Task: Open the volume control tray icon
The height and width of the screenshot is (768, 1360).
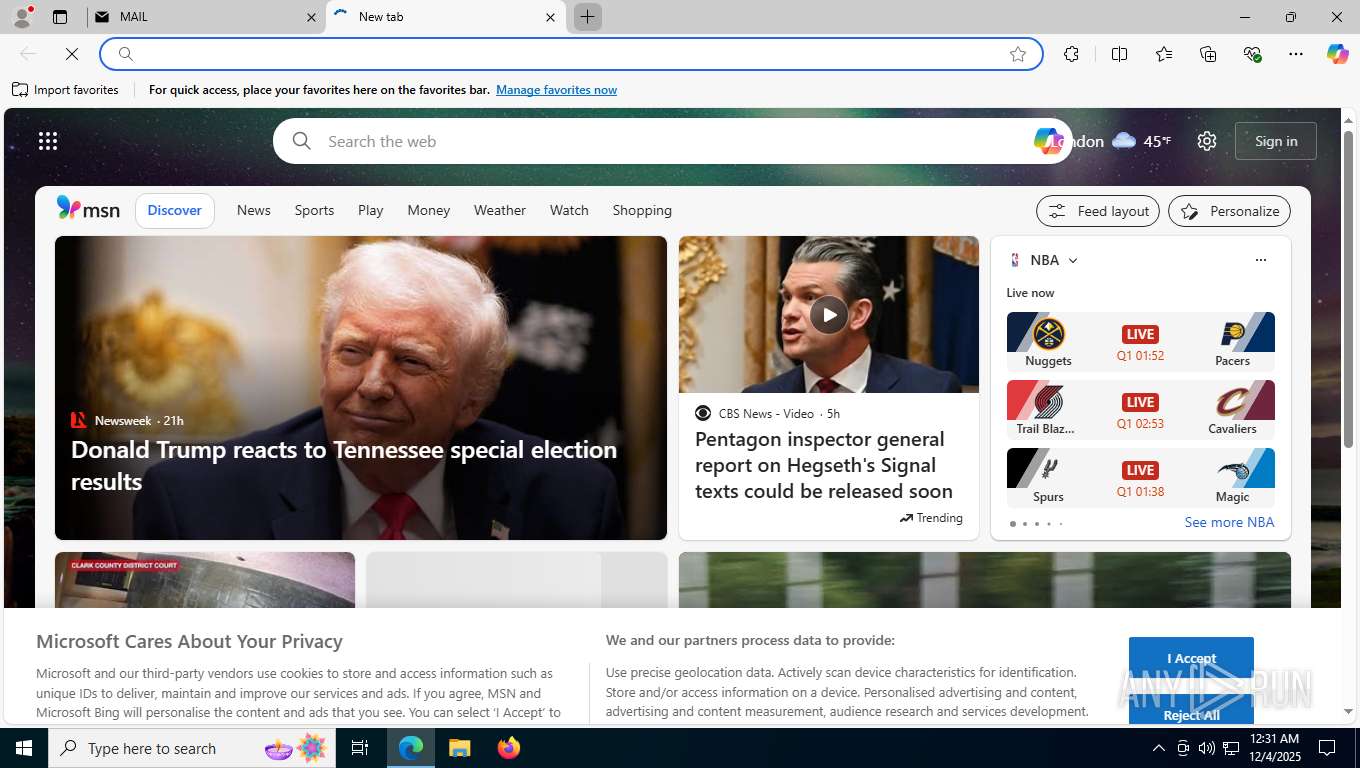Action: 1206,748
